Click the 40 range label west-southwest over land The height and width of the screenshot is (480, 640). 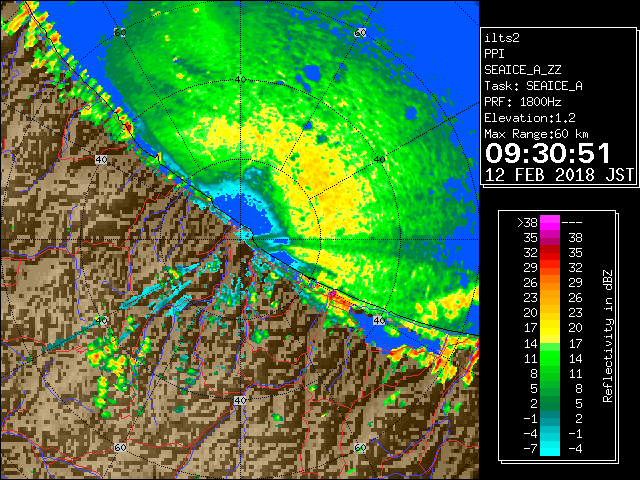[x=101, y=320]
